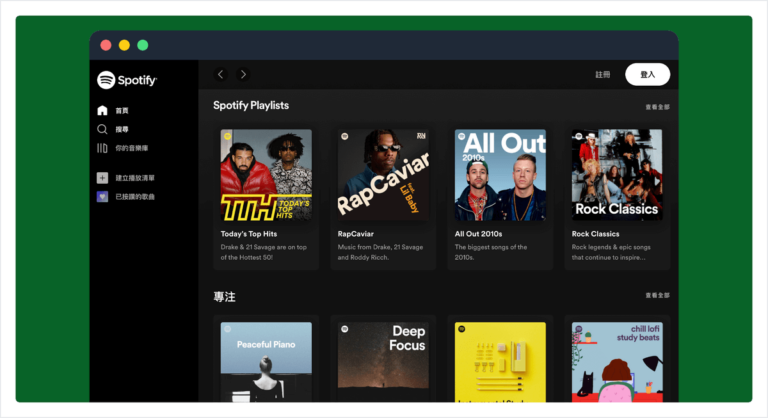The width and height of the screenshot is (768, 418).
Task: Choose 已按讚的歌曲 in the sidebar
Action: [x=135, y=197]
